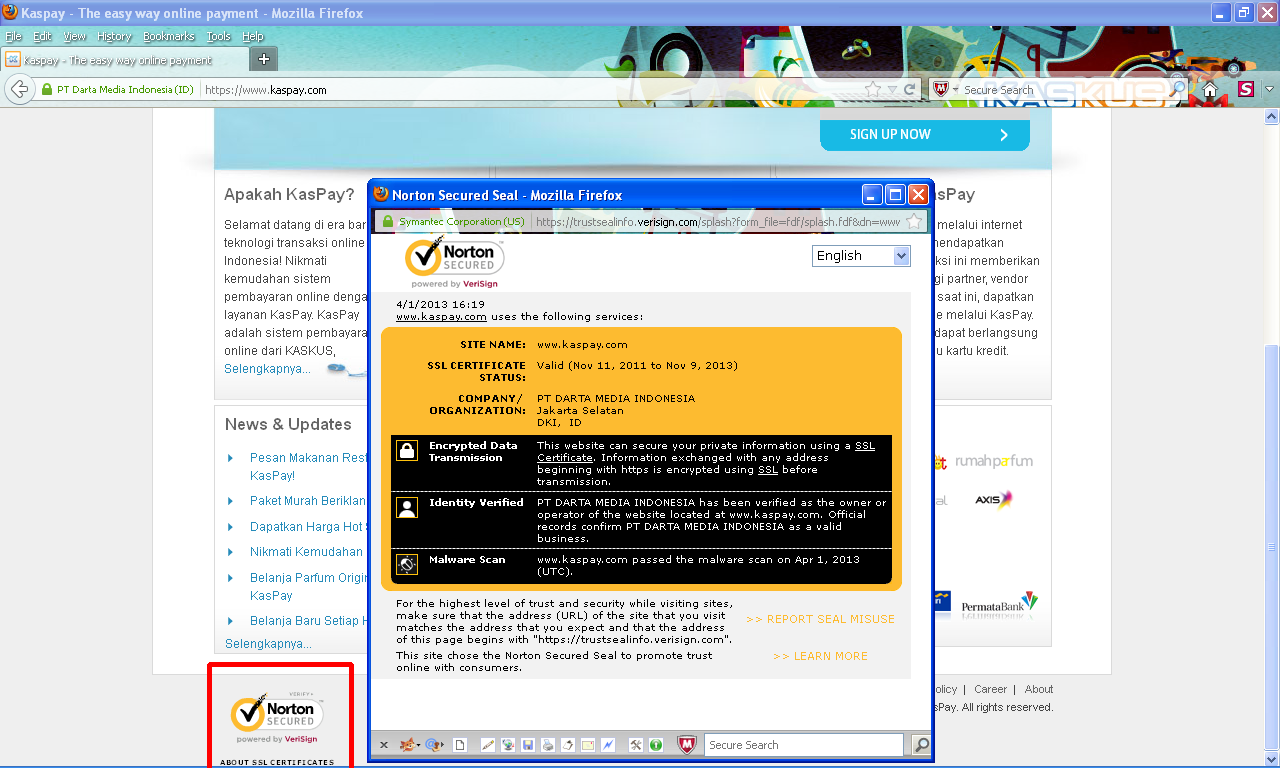Click the Norton Secured logo in popup
Image resolution: width=1280 pixels, height=768 pixels.
455,262
